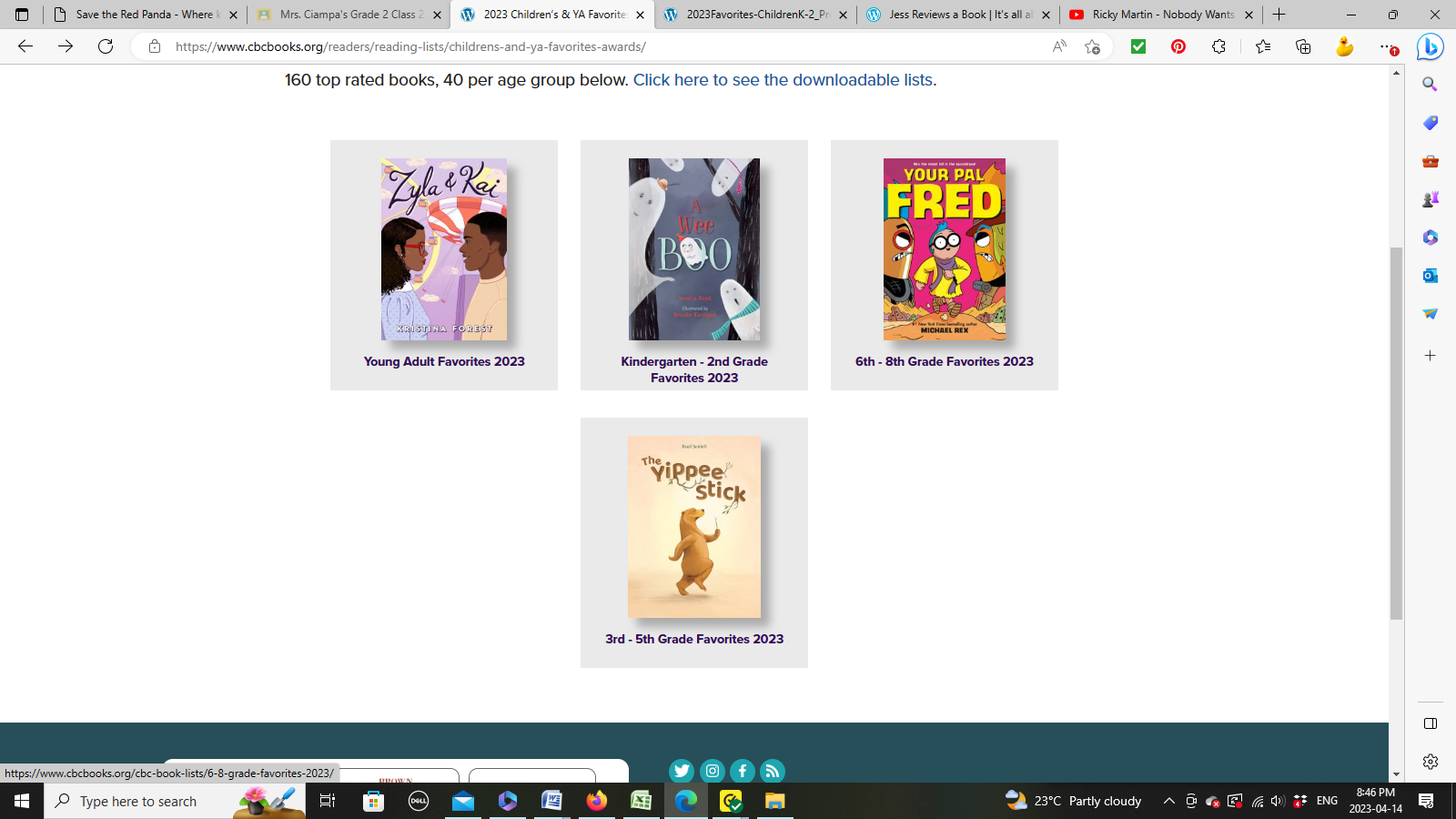This screenshot has width=1456, height=819.
Task: Add this page to favorites star icon
Action: point(1093,46)
